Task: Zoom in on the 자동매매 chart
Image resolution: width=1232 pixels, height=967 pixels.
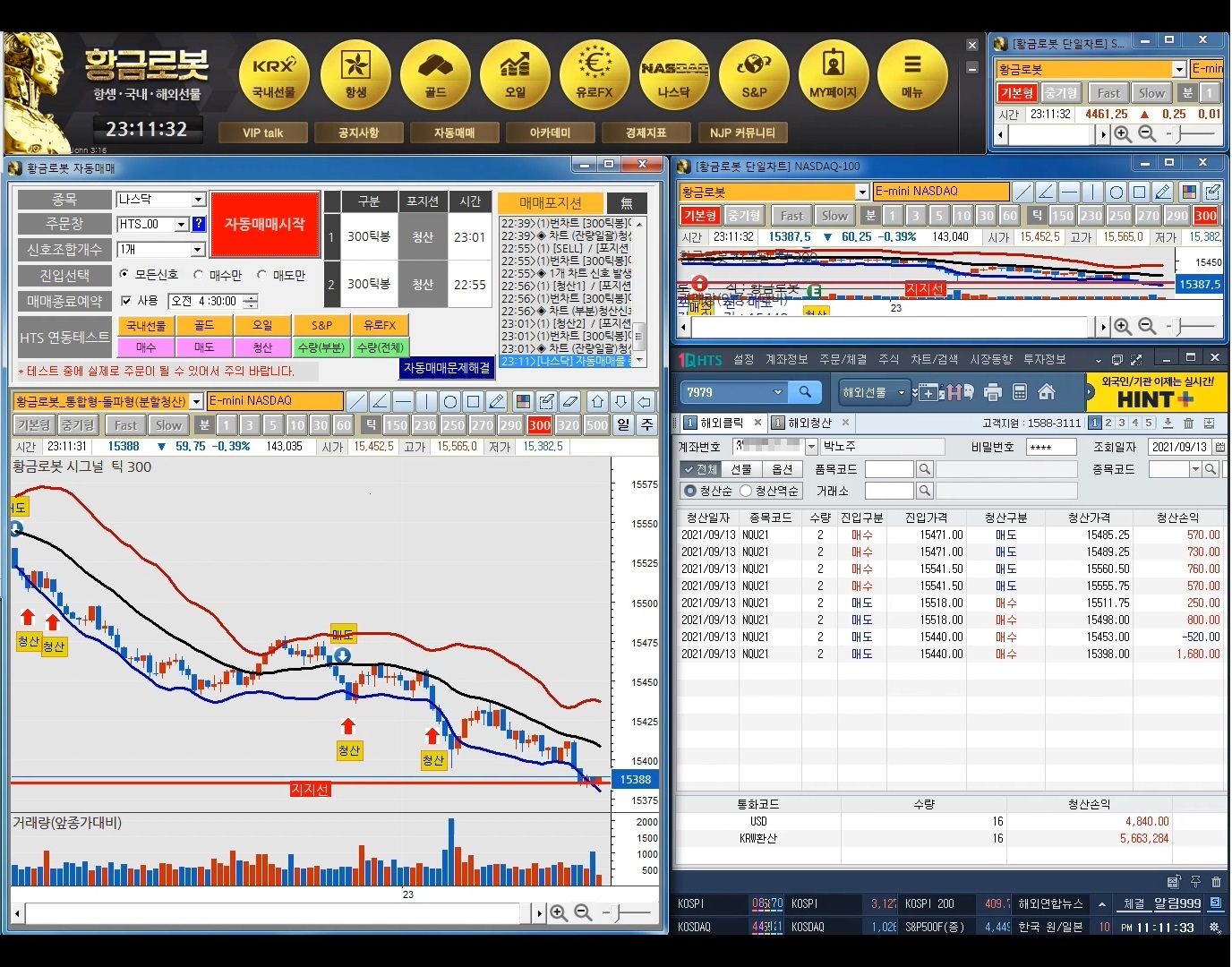Action: click(559, 912)
